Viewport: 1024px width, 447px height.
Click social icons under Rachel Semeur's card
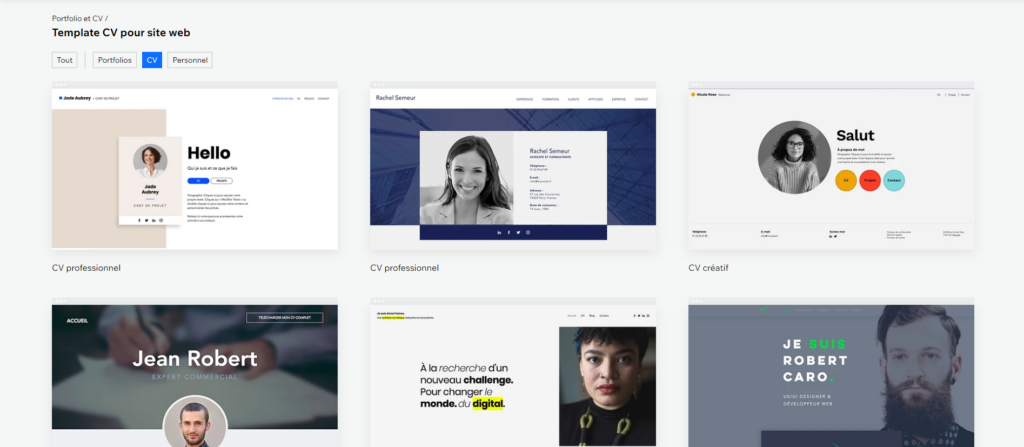[513, 232]
